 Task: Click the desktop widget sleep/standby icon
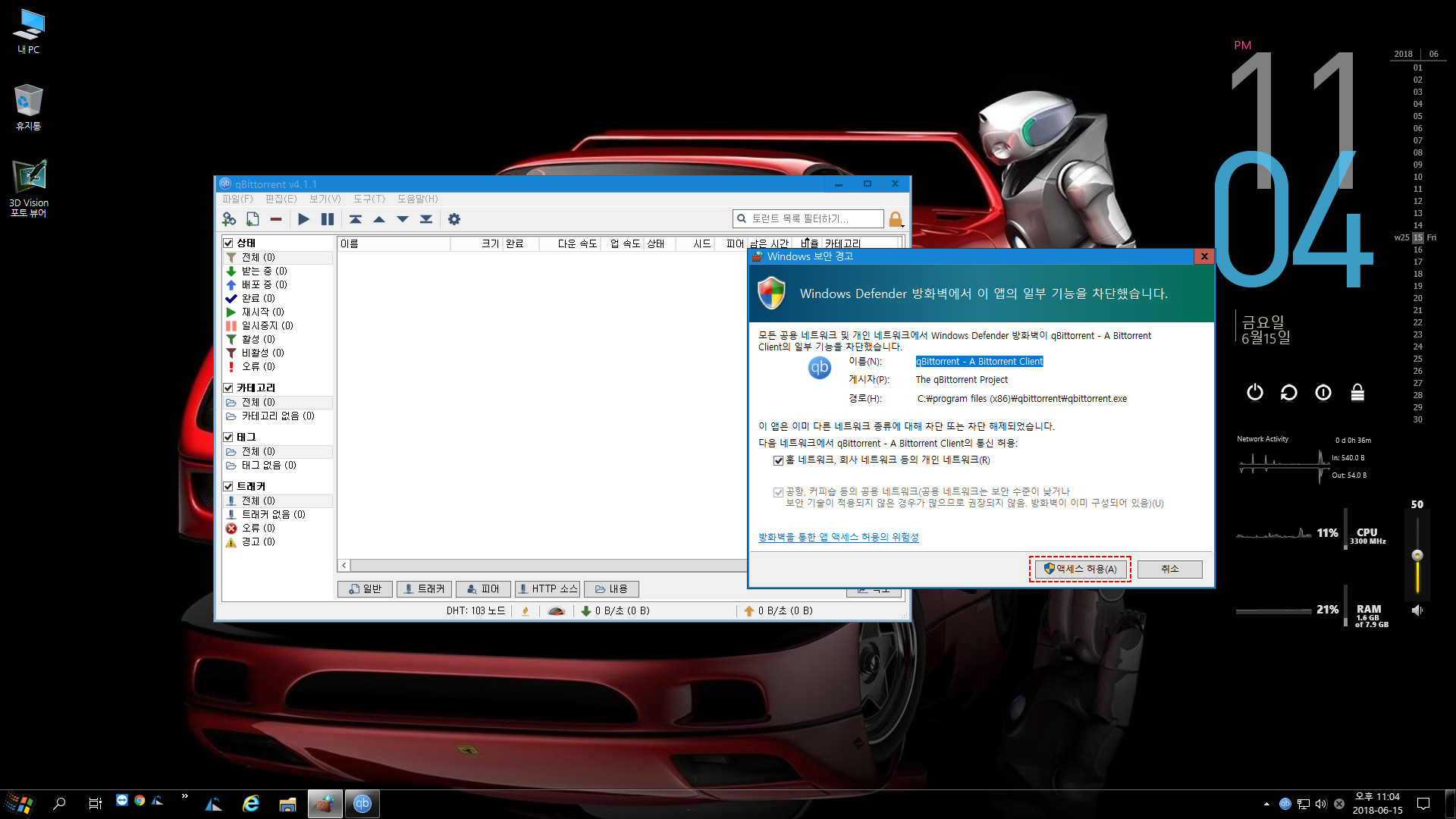click(1323, 392)
